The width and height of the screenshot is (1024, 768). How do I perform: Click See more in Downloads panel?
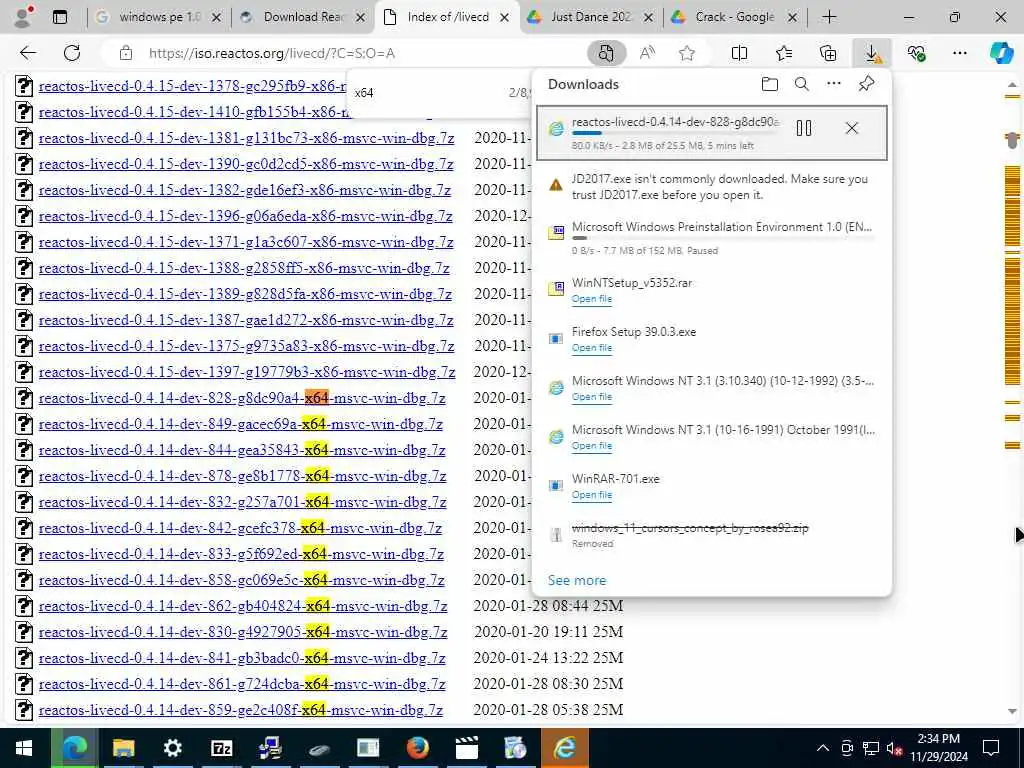tap(577, 580)
